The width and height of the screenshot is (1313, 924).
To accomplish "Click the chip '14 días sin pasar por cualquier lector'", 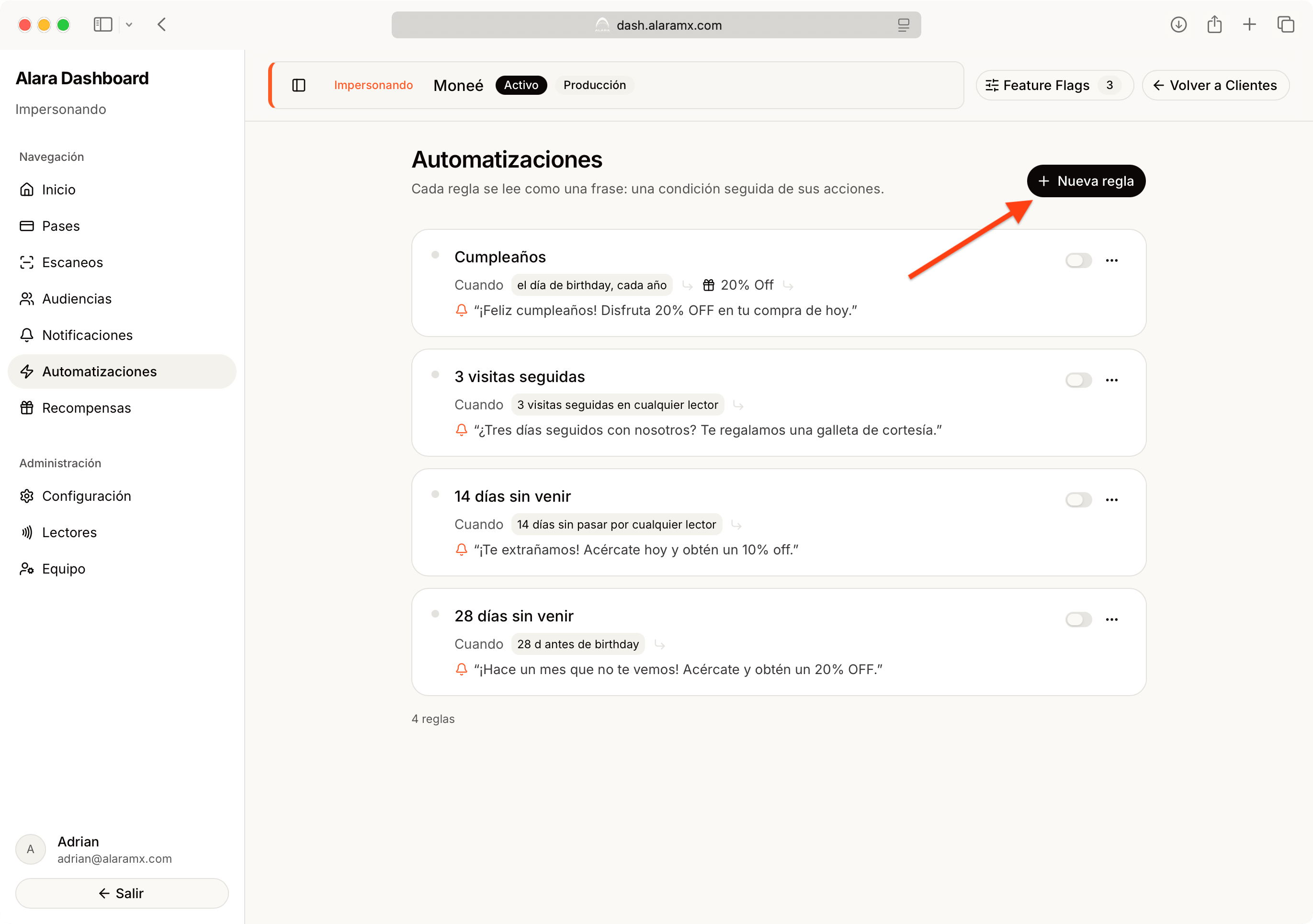I will click(616, 524).
